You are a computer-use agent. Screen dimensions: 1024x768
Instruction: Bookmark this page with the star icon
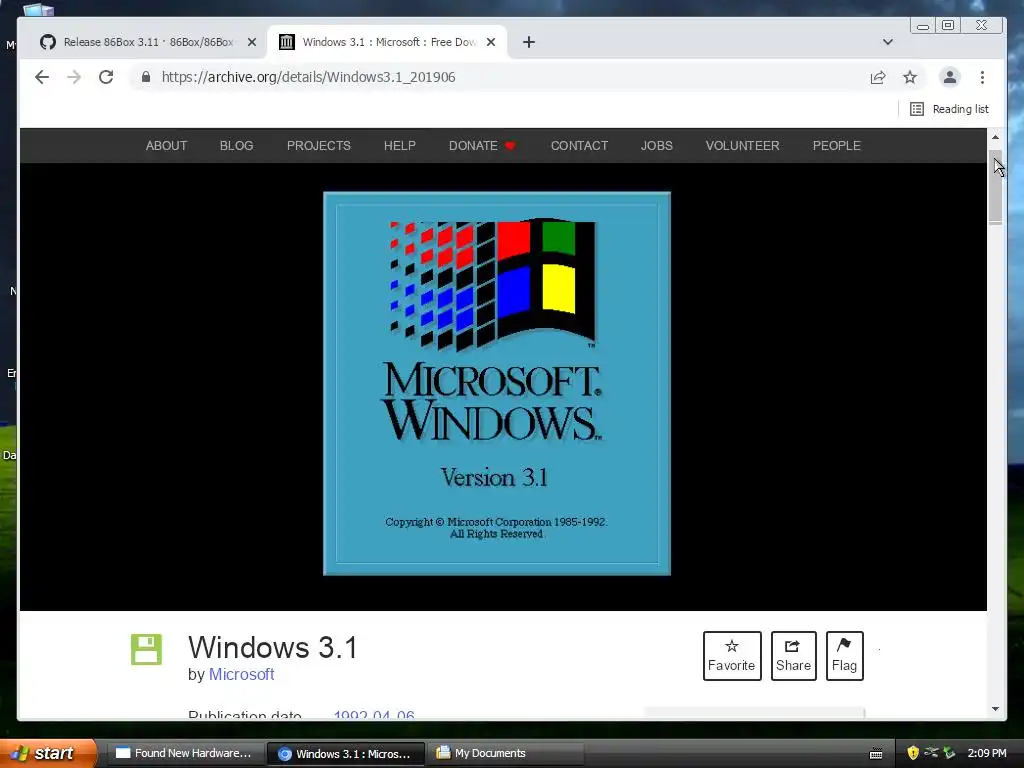pyautogui.click(x=910, y=77)
